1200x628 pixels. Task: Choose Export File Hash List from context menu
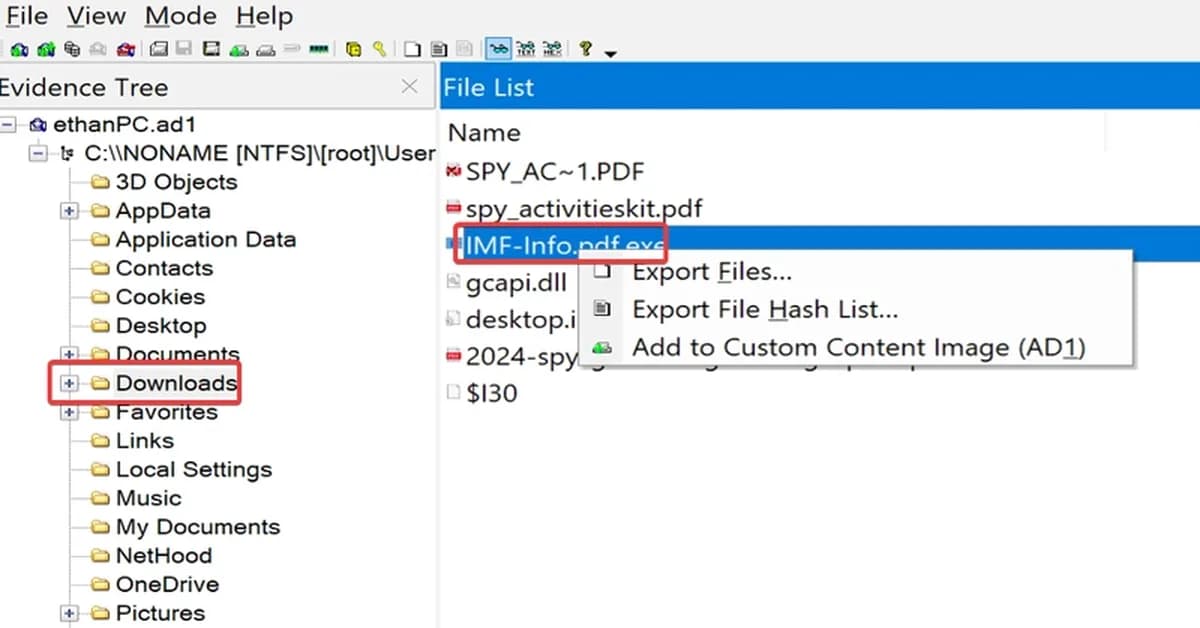(765, 310)
